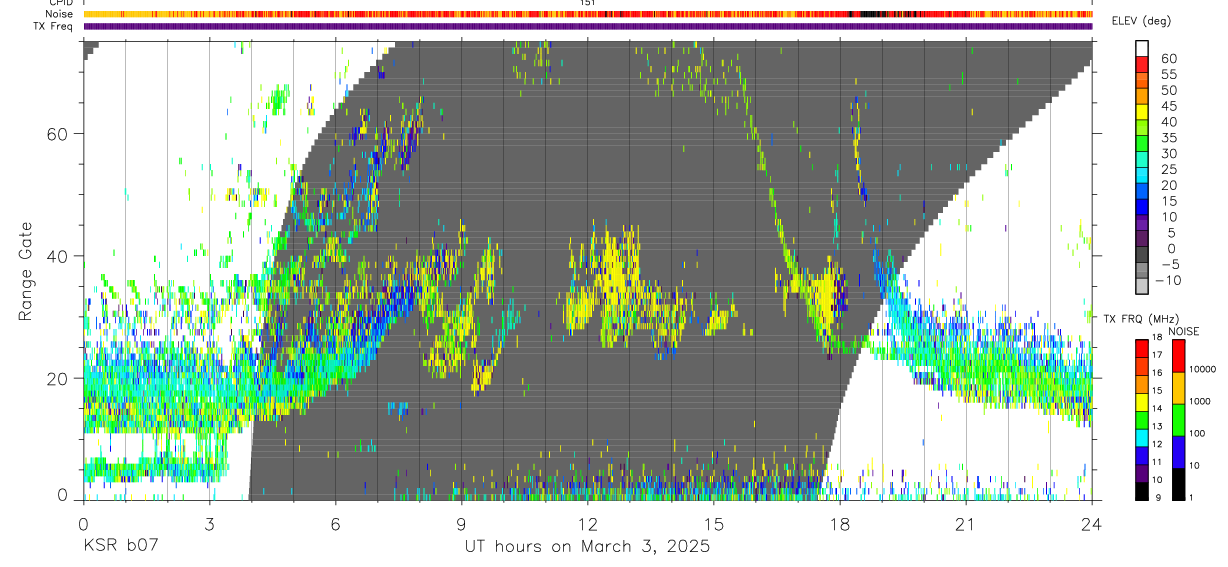
Task: Click the '-10' label on the ELEV scale
Action: point(1167,280)
